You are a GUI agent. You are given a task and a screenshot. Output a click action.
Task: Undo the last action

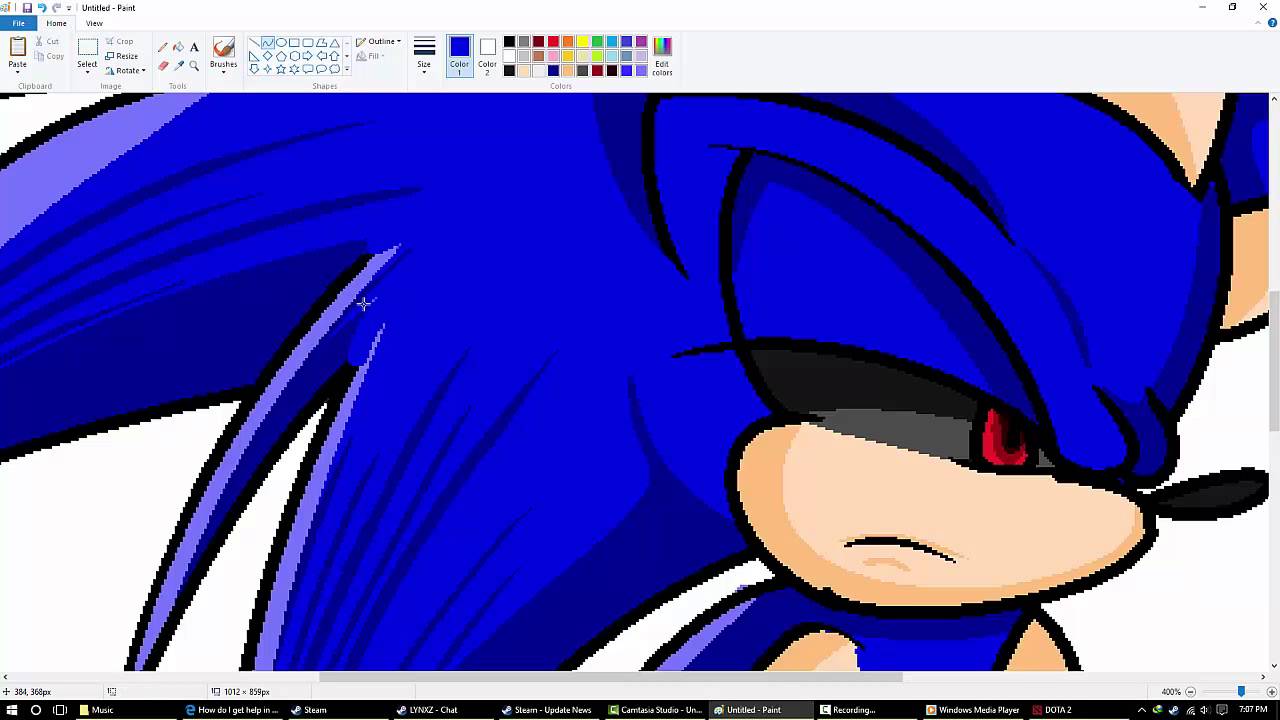coord(41,8)
